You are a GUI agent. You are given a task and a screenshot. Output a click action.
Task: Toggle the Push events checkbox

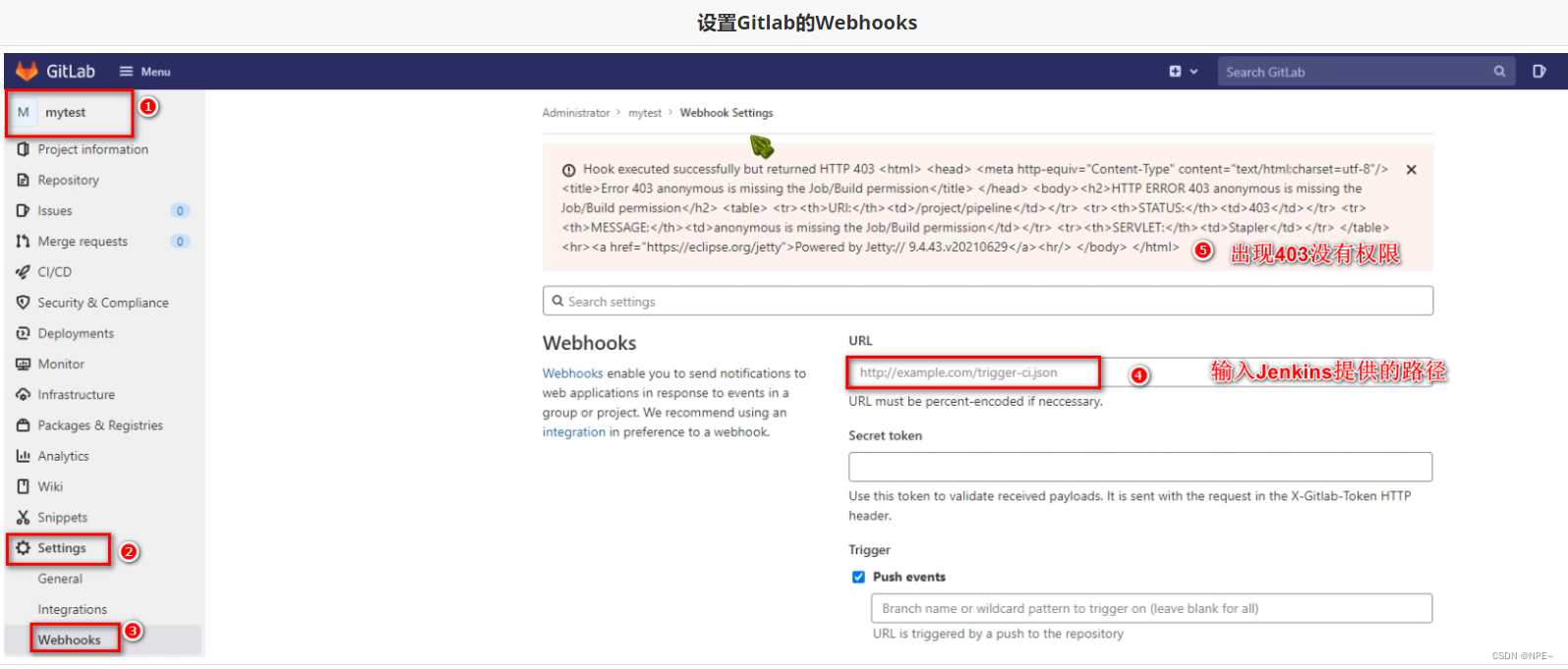click(x=858, y=577)
